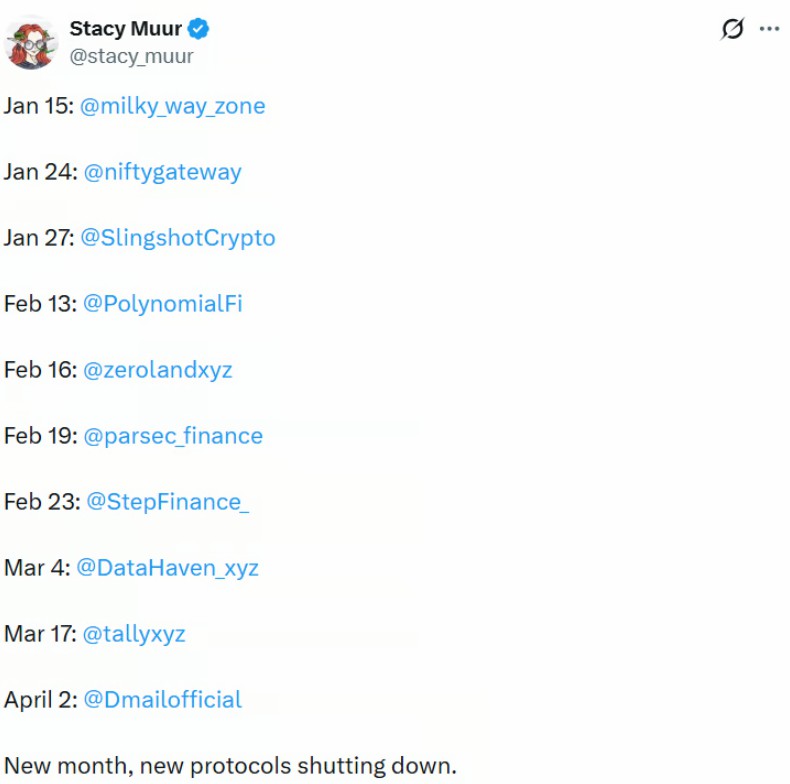Screen dimensions: 790x784
Task: Open the @parsec_finance mention
Action: tap(172, 436)
